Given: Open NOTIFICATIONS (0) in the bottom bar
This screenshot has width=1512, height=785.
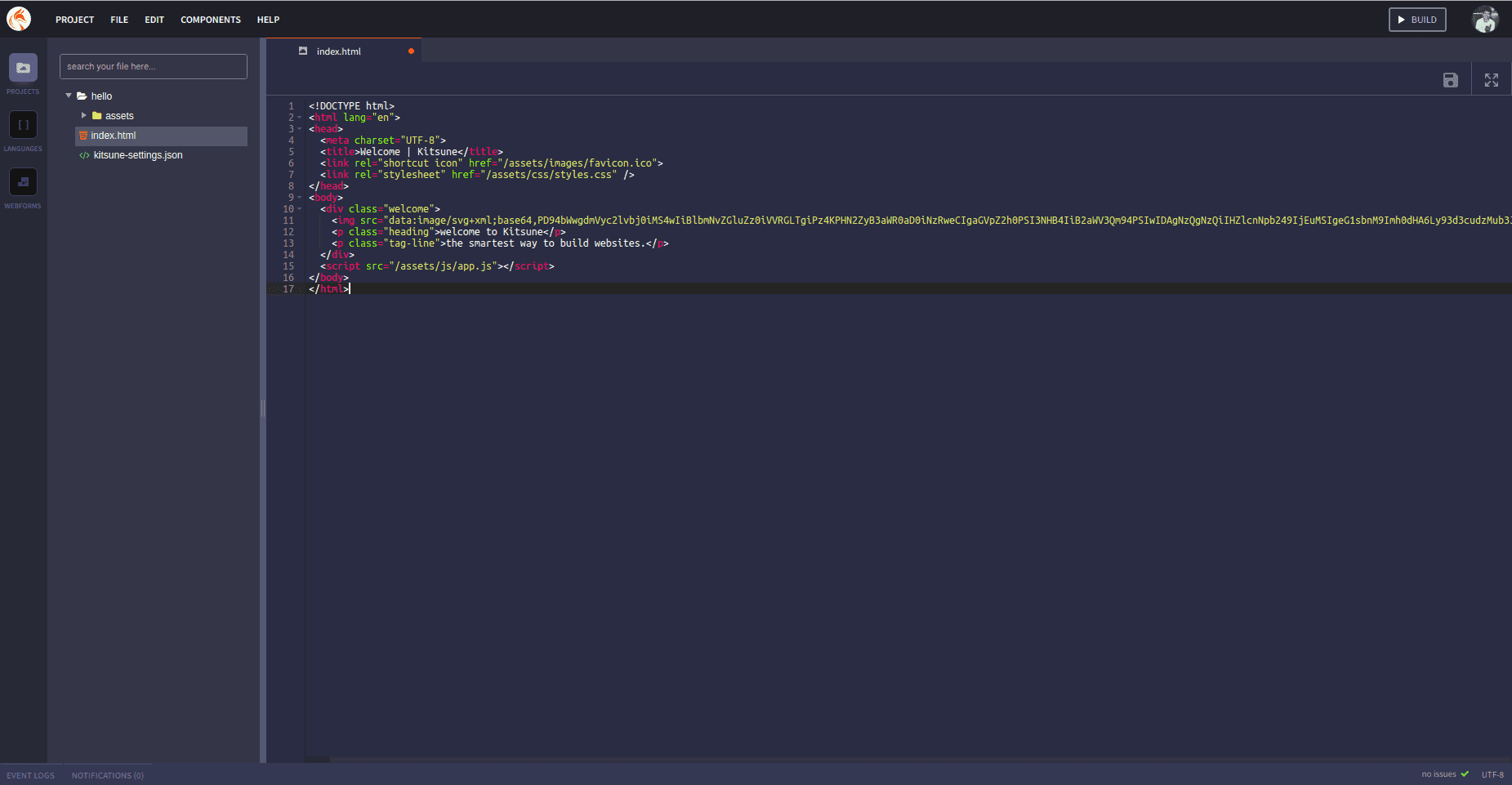Looking at the screenshot, I should click(107, 774).
